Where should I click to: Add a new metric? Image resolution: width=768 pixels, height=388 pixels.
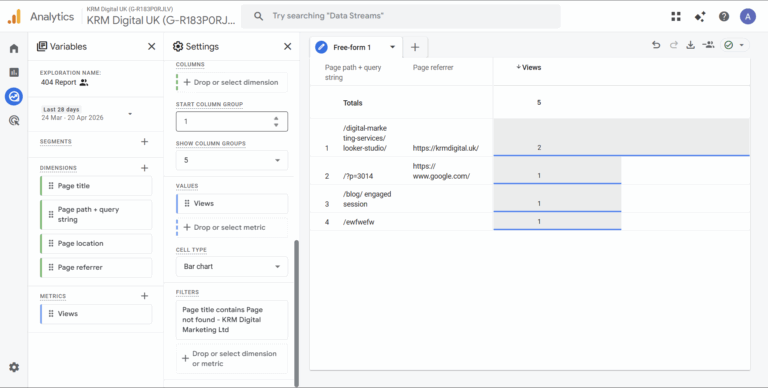pyautogui.click(x=144, y=296)
